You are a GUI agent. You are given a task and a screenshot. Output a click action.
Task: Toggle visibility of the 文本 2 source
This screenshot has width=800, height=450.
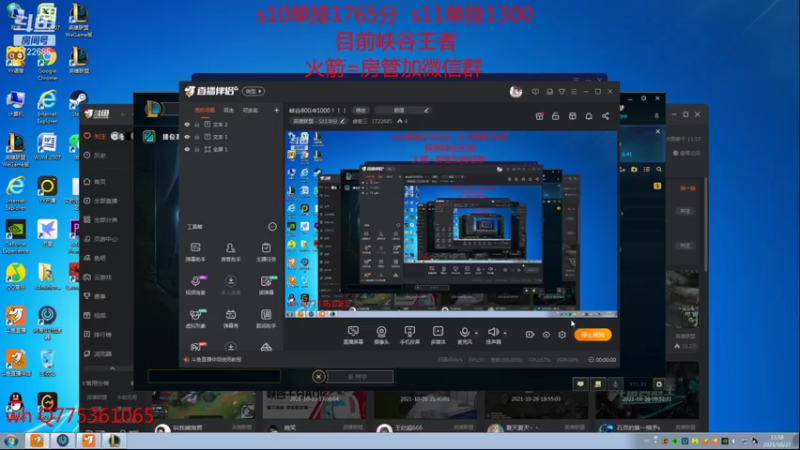pyautogui.click(x=187, y=124)
